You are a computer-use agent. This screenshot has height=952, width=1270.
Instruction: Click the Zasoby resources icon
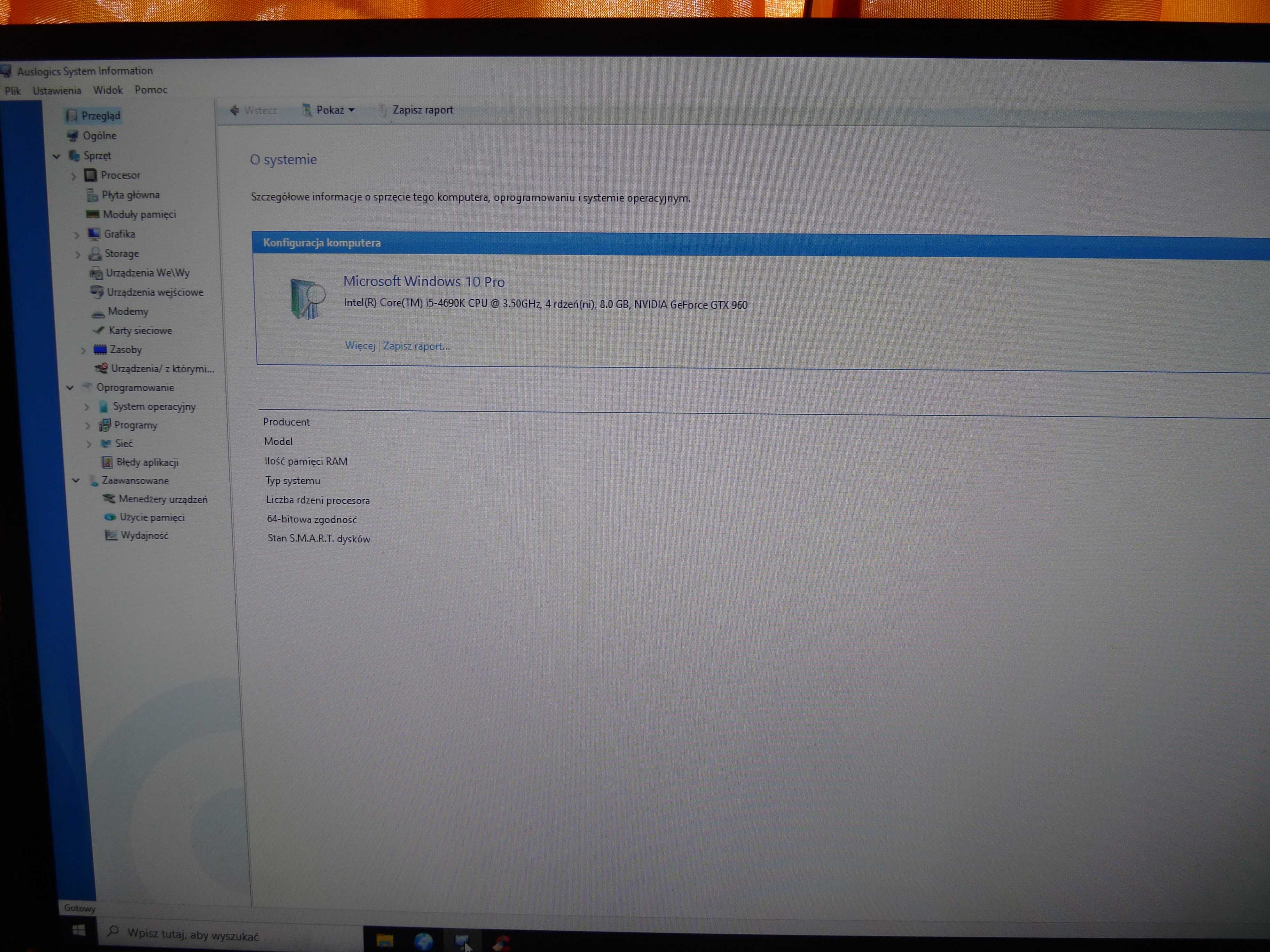click(101, 349)
